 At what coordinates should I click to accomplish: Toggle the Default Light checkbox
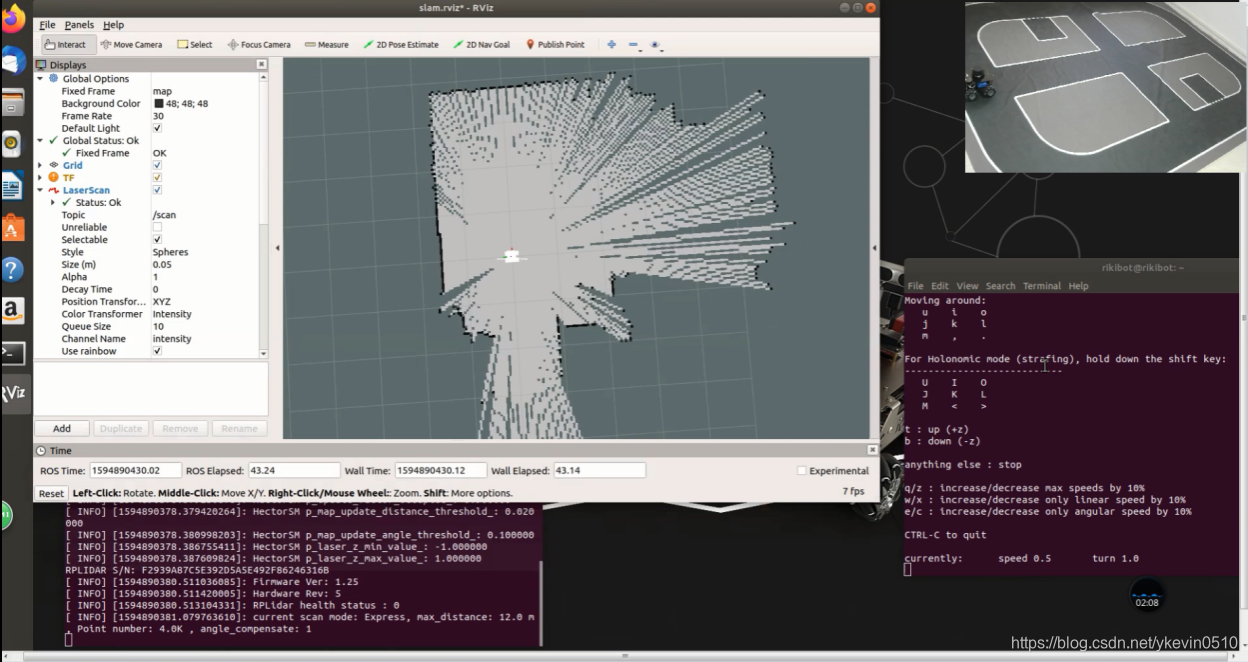tap(157, 128)
